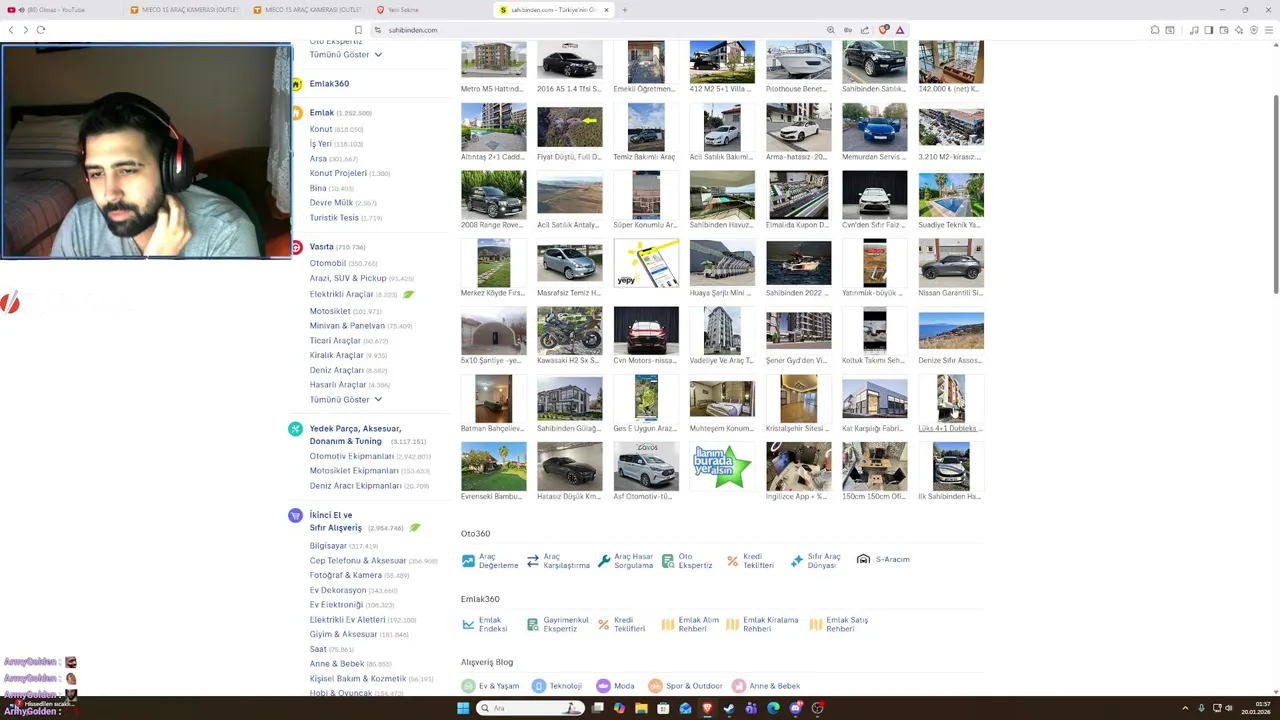Open the Kawasaki H2 SX listing thumbnail
Image resolution: width=1280 pixels, height=720 pixels.
click(x=570, y=331)
